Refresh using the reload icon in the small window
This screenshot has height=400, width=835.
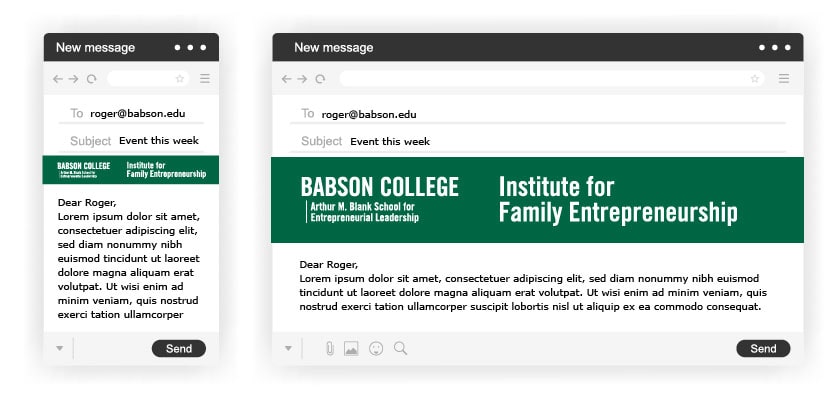92,79
